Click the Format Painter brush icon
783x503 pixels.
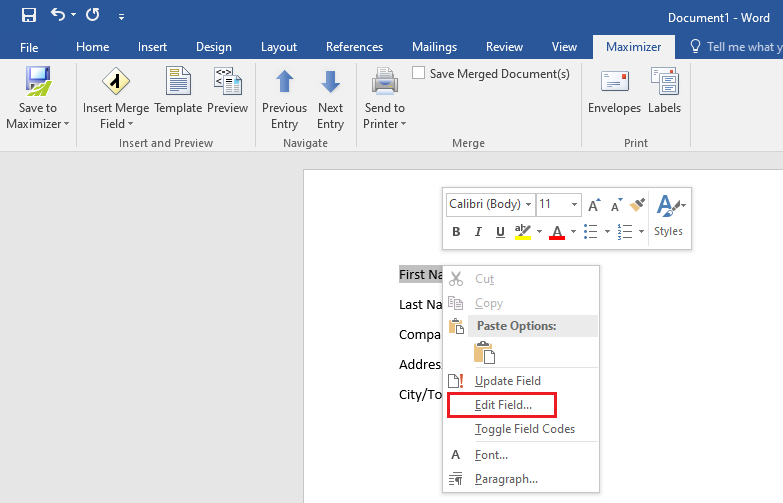tap(637, 204)
